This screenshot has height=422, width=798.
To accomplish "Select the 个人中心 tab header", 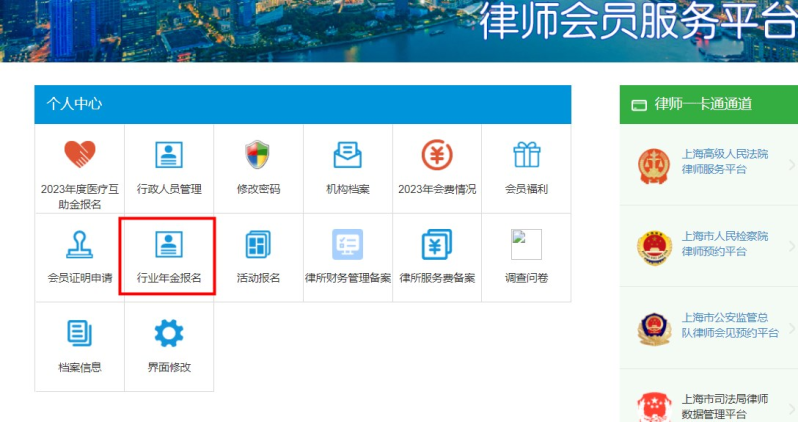I will pos(74,104).
